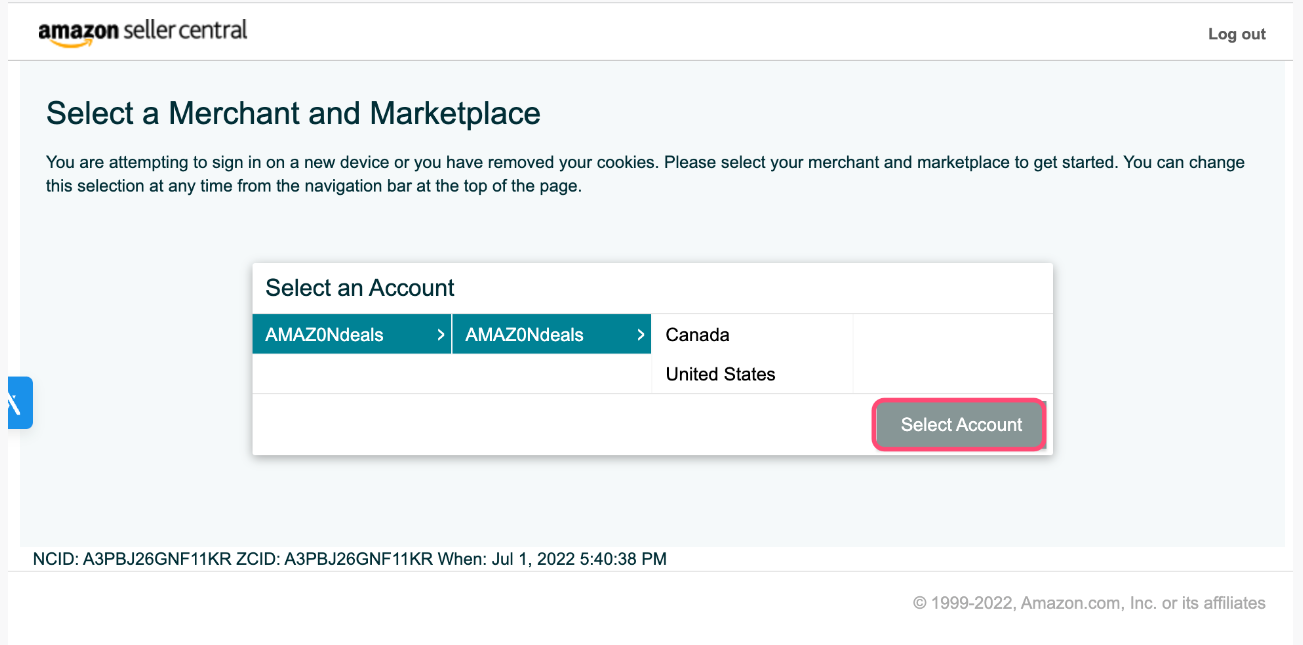
Task: Click the "Select a Merchant and Marketplace" heading
Action: 293,113
